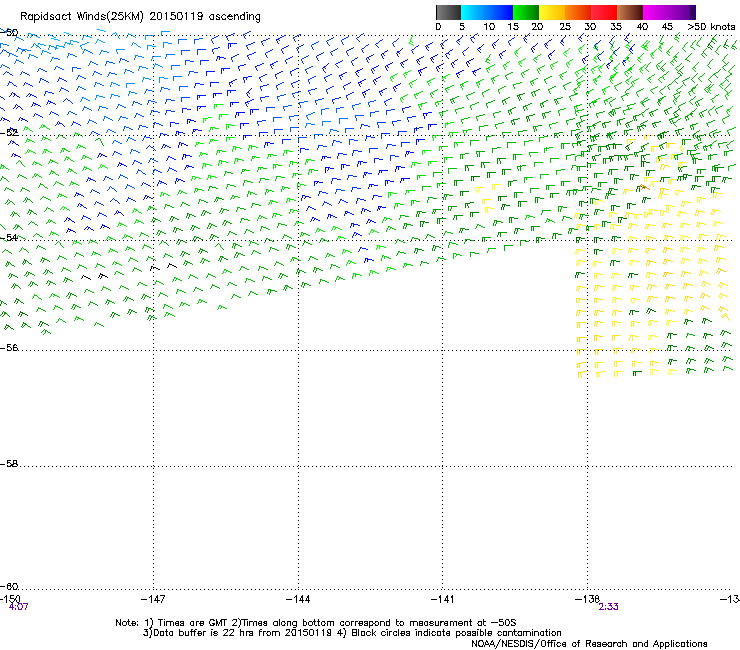The width and height of the screenshot is (740, 650).
Task: Click the brown 35-40 knots legend color
Action: (x=630, y=12)
